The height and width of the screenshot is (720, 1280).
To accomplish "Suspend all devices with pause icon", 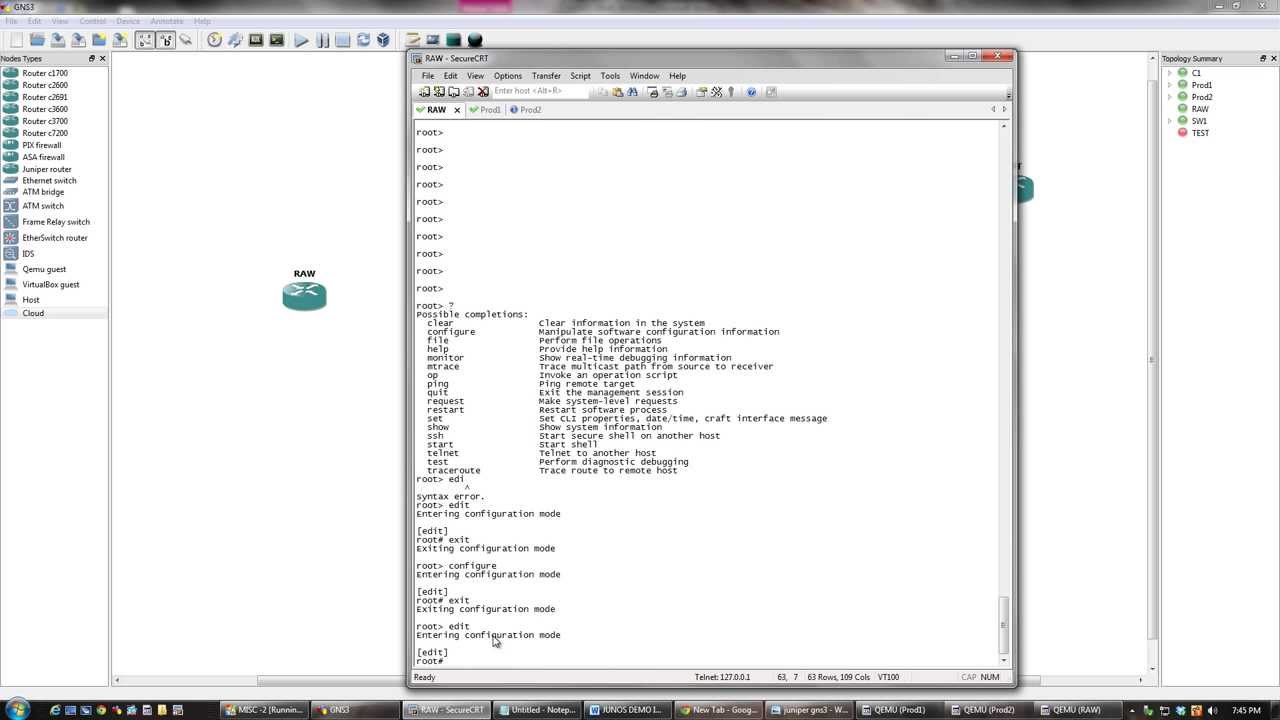I will (x=322, y=40).
